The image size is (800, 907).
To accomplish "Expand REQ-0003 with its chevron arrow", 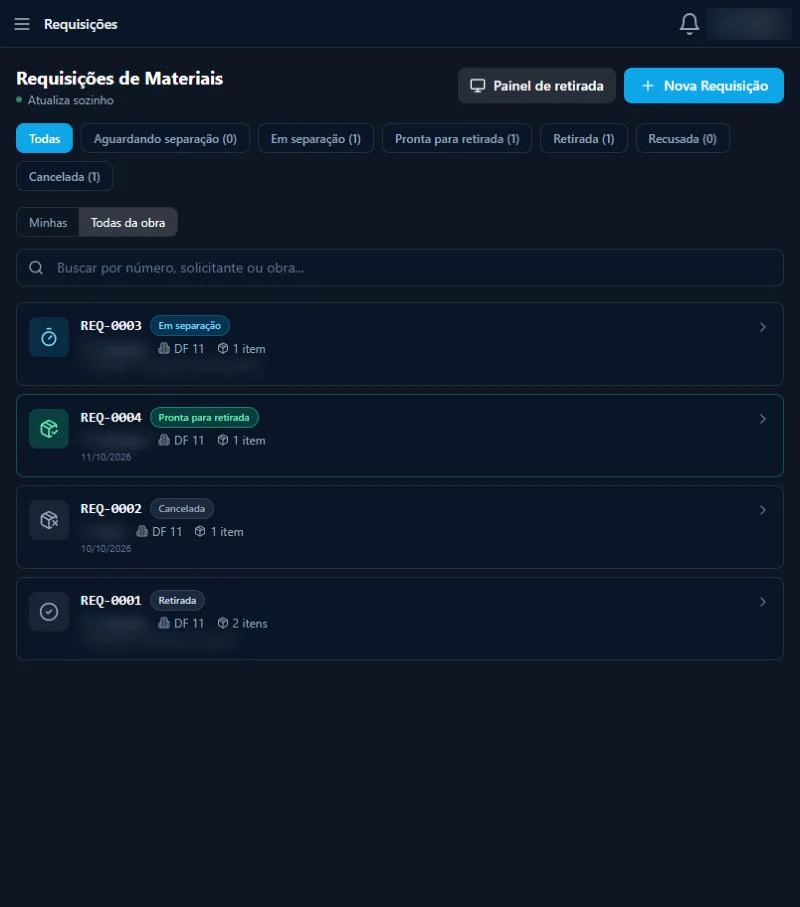I will [762, 327].
